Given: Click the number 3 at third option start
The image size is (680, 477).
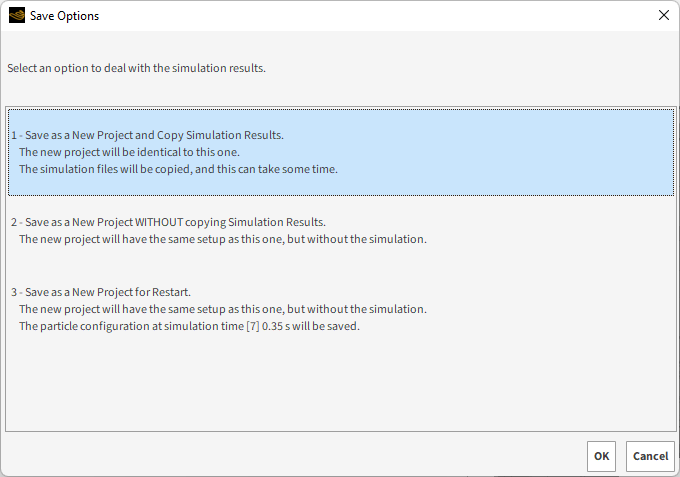Looking at the screenshot, I should (x=14, y=292).
